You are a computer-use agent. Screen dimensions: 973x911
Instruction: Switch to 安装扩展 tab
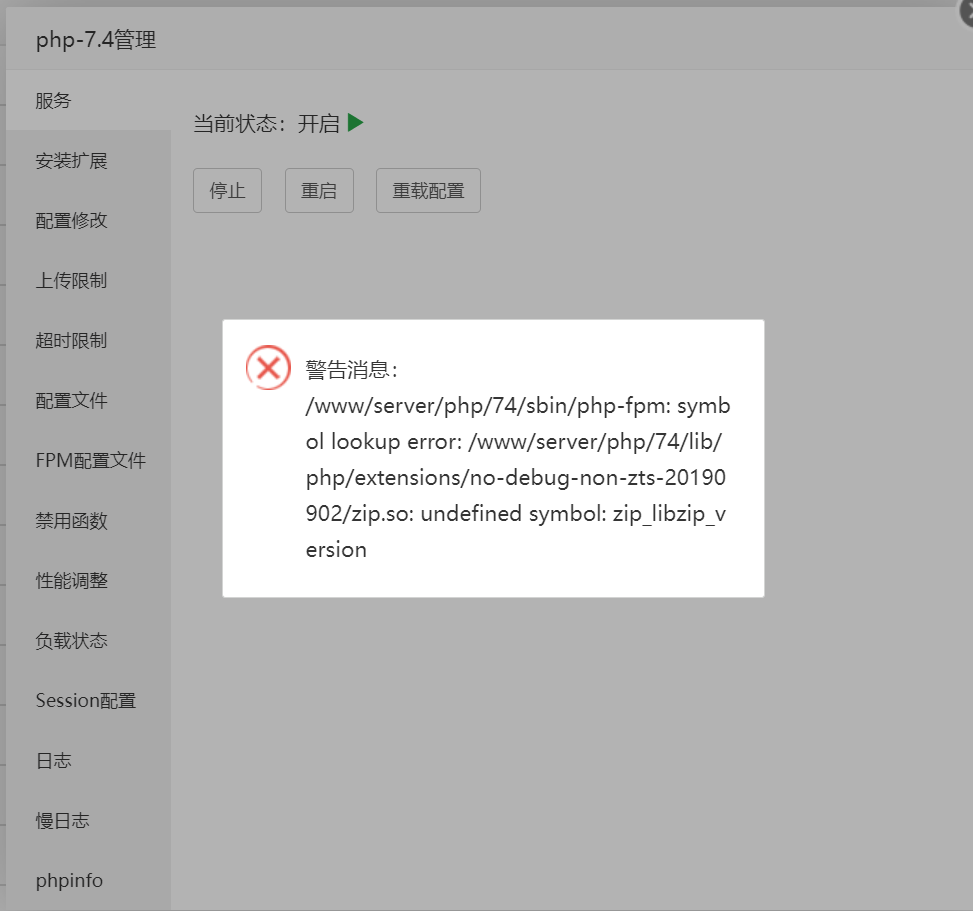coord(88,161)
